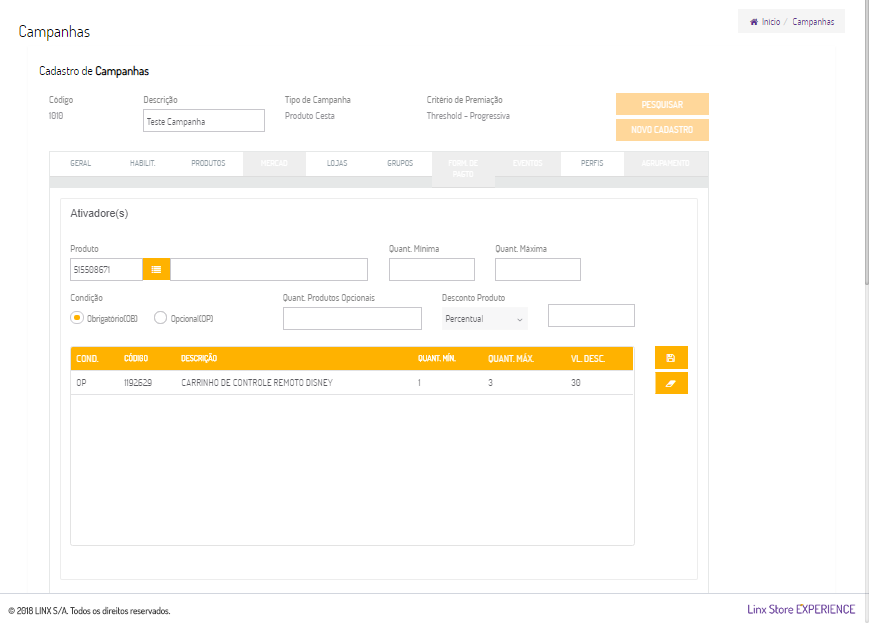Go to the Lojas tab
This screenshot has height=623, width=869.
coord(337,163)
